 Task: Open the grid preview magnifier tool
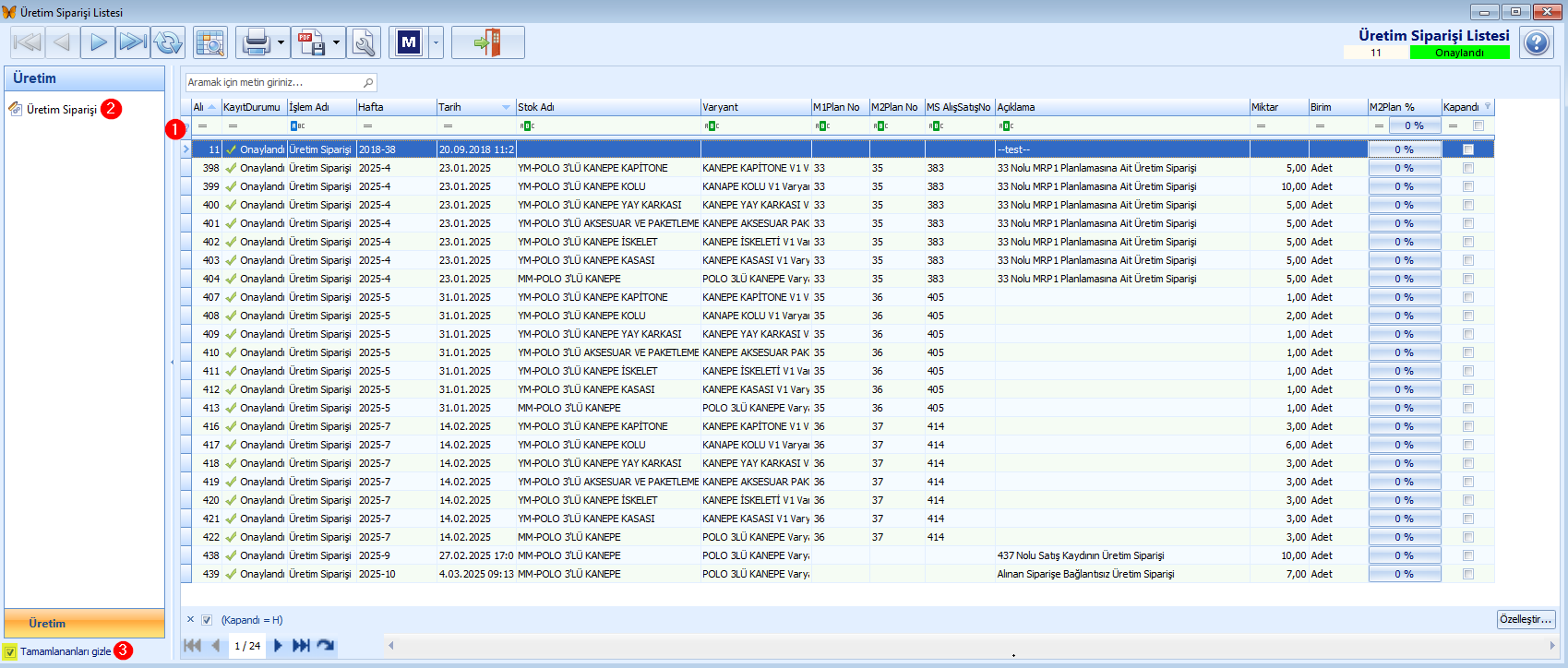(x=210, y=42)
